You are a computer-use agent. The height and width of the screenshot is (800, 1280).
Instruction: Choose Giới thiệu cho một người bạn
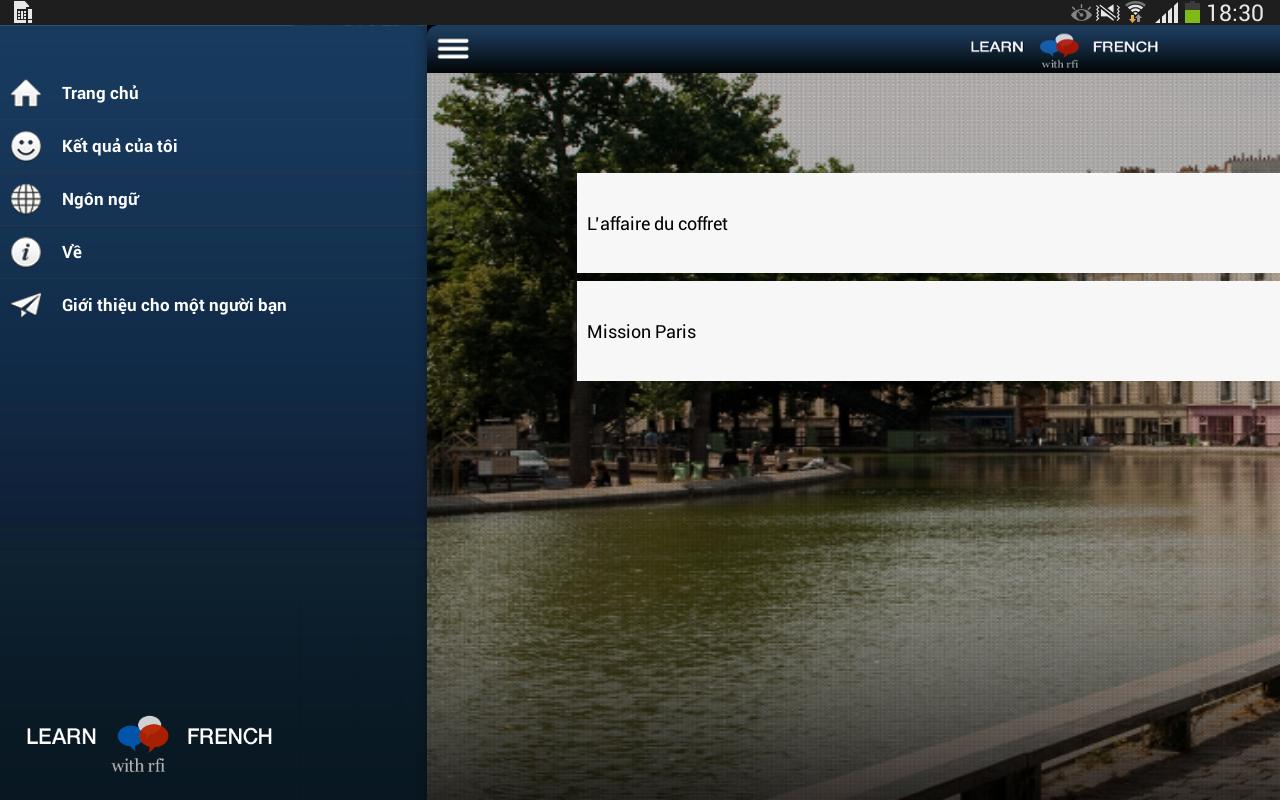(x=213, y=305)
